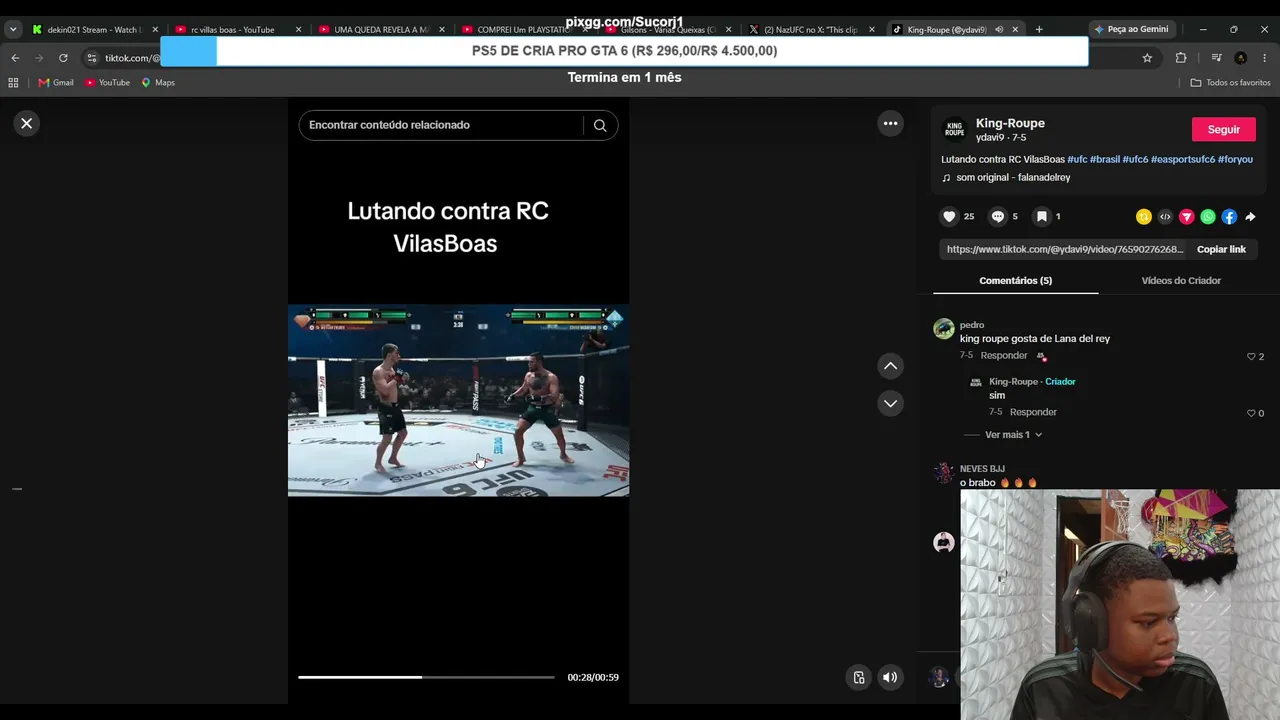This screenshot has height=720, width=1280.
Task: Open the #brasil hashtag link
Action: point(1105,159)
